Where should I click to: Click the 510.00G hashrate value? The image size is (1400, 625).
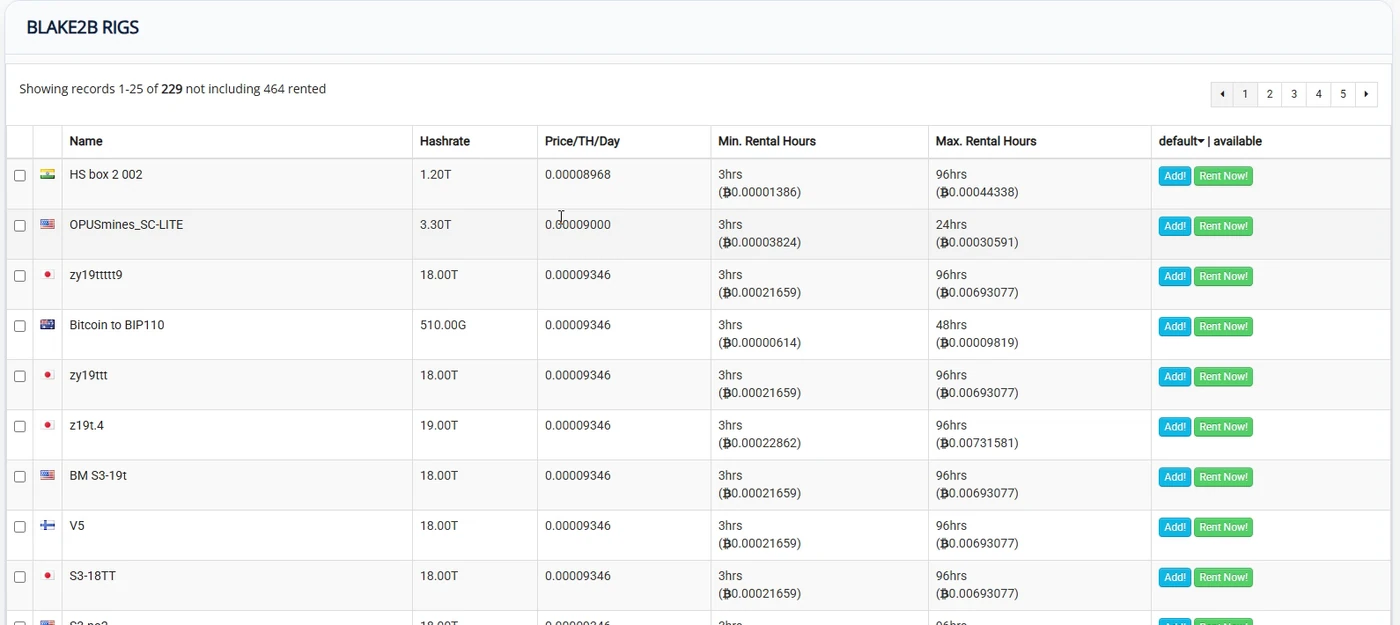coord(443,325)
